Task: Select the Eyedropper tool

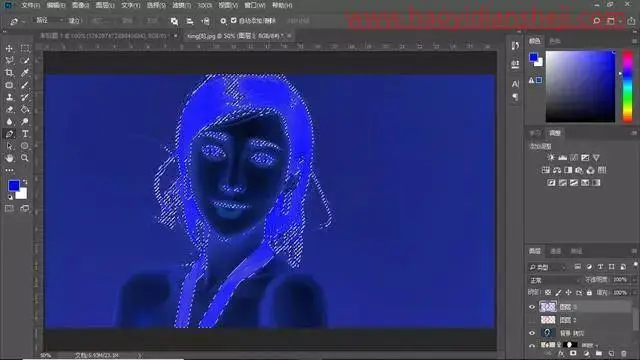Action: (x=25, y=73)
